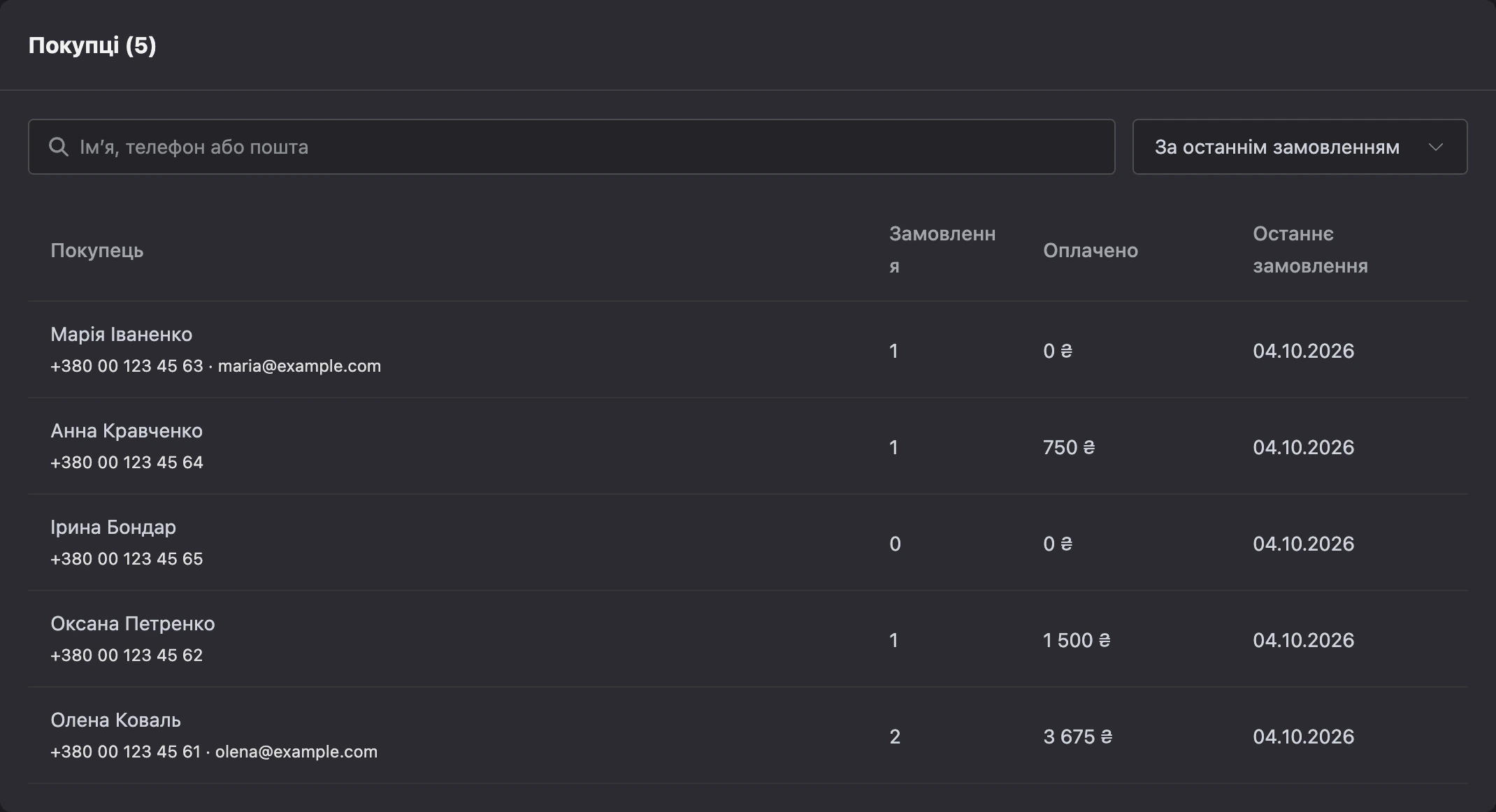
Task: Click Марія Іваненко's last order date
Action: pyautogui.click(x=1303, y=351)
